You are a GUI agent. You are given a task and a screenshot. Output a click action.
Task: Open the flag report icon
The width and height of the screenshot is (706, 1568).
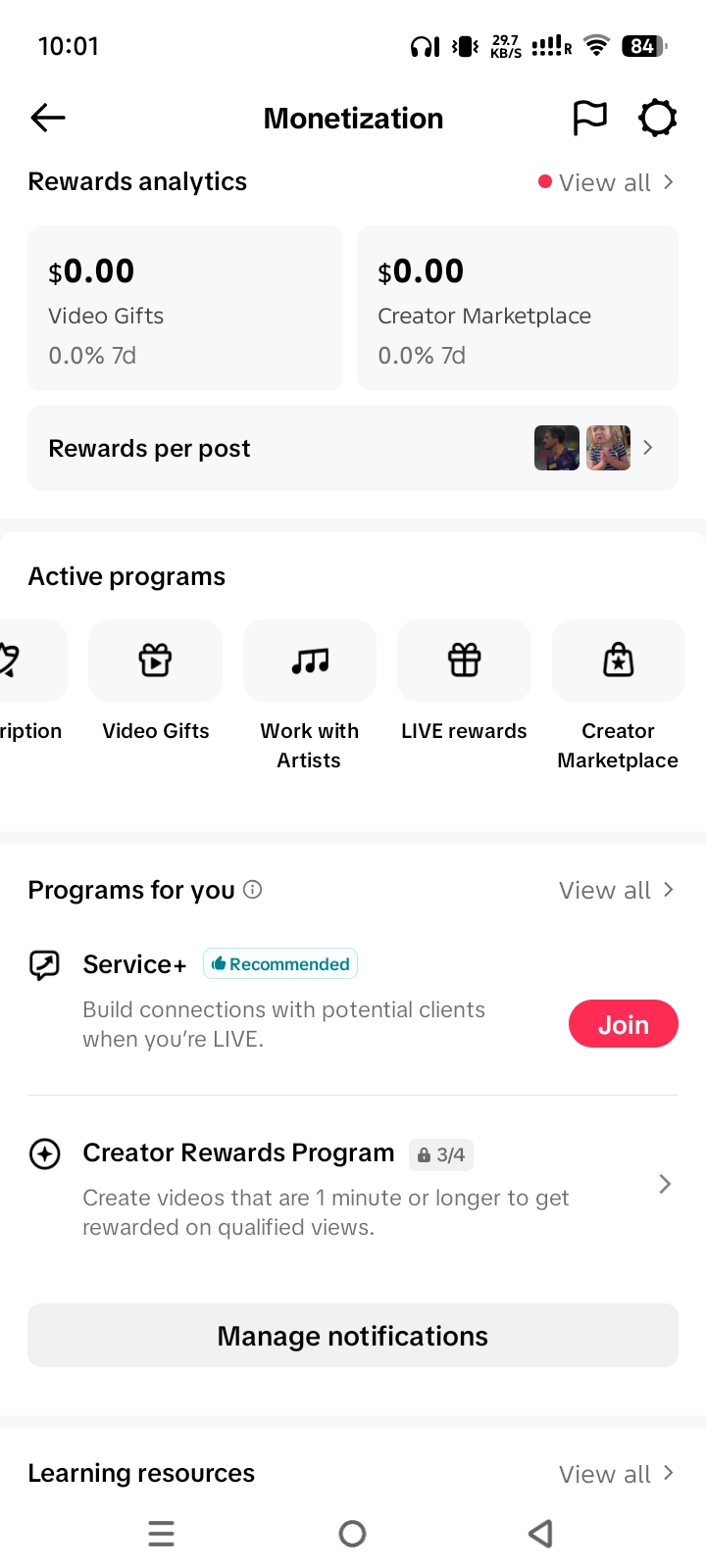coord(589,119)
